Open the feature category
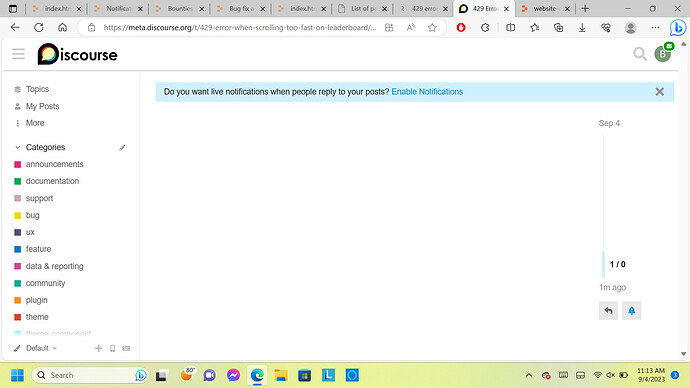Viewport: 690px width, 388px height. (38, 249)
